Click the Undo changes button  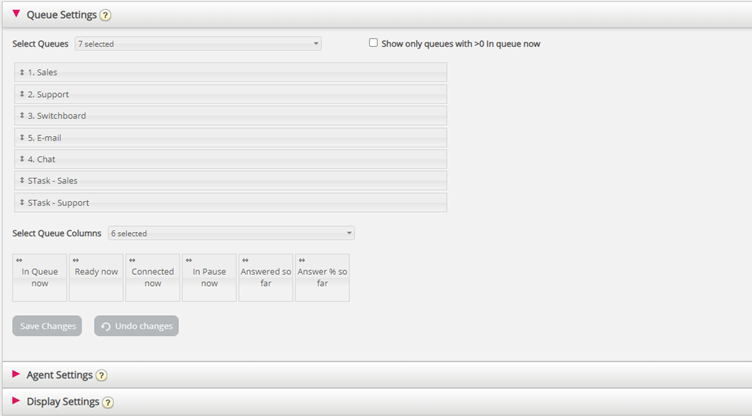pyautogui.click(x=136, y=326)
